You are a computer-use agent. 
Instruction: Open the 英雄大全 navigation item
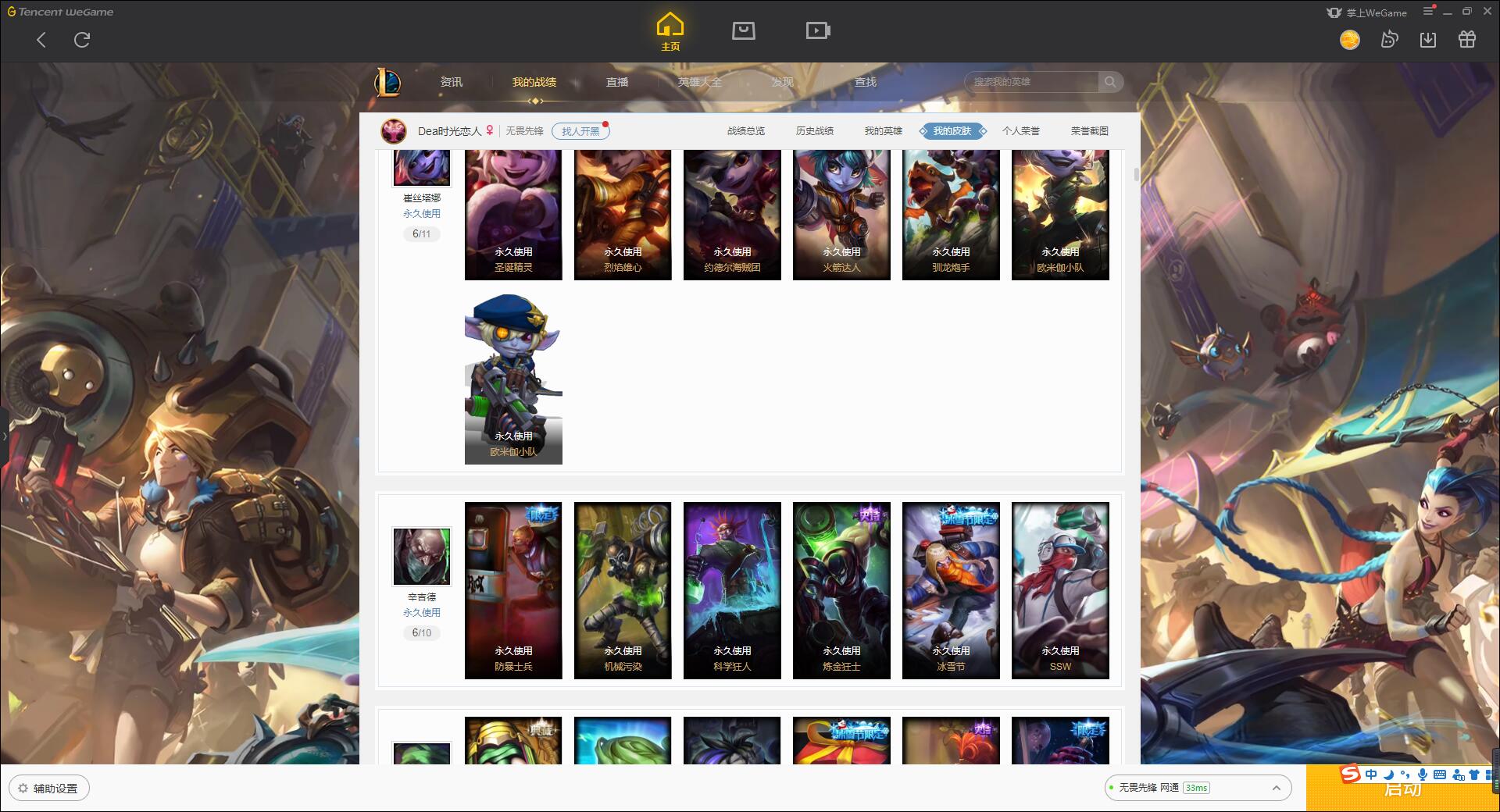(x=700, y=82)
